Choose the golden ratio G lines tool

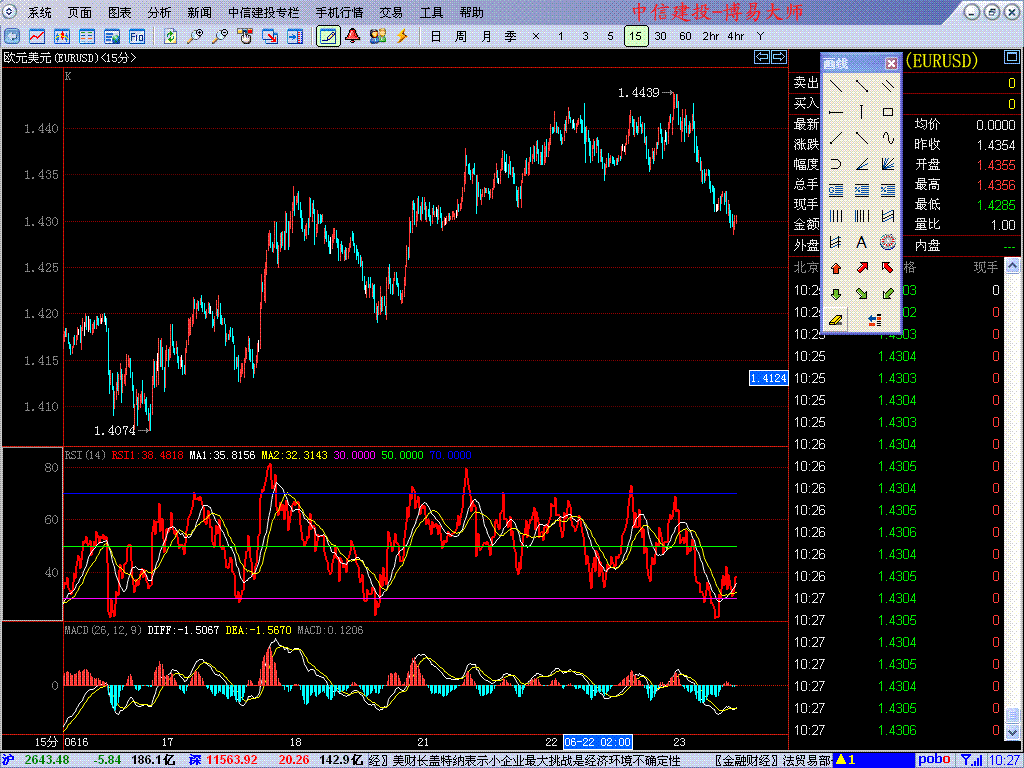point(836,190)
